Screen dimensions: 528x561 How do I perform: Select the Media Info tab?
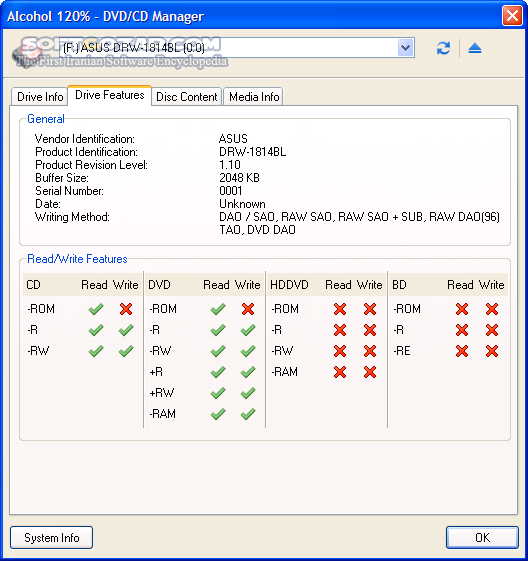[x=254, y=97]
